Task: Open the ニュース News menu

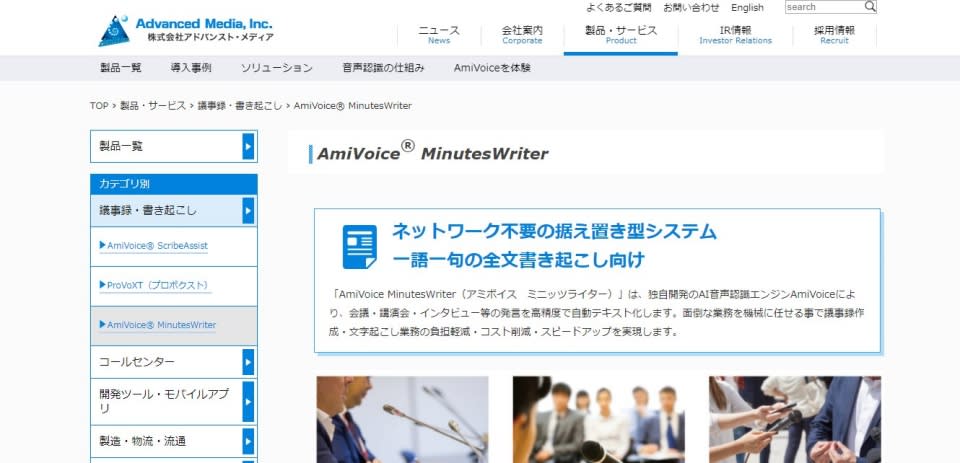Action: point(439,35)
